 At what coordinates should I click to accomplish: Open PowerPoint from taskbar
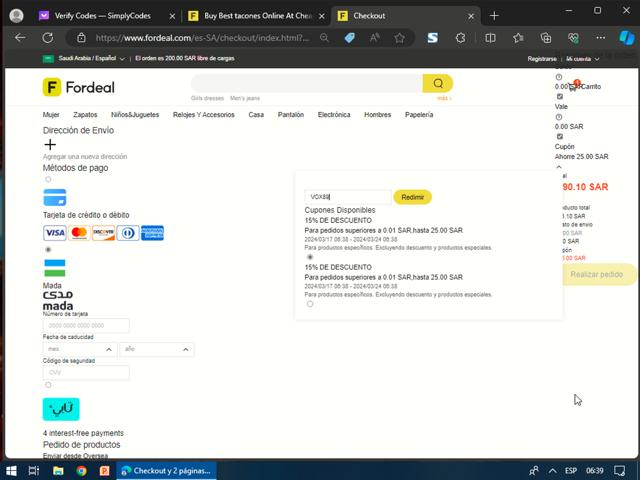tap(104, 471)
